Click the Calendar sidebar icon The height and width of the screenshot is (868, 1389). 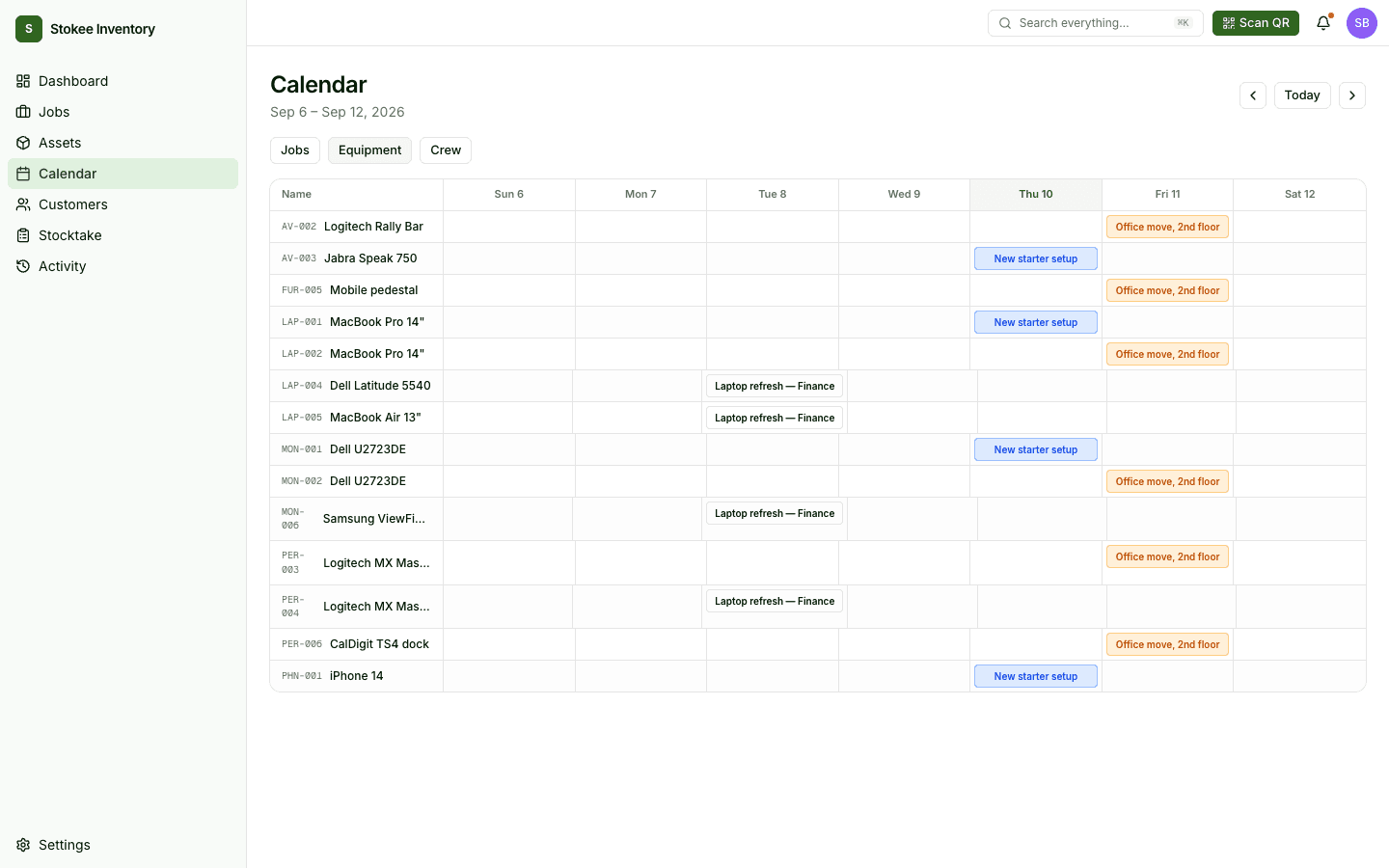23,174
